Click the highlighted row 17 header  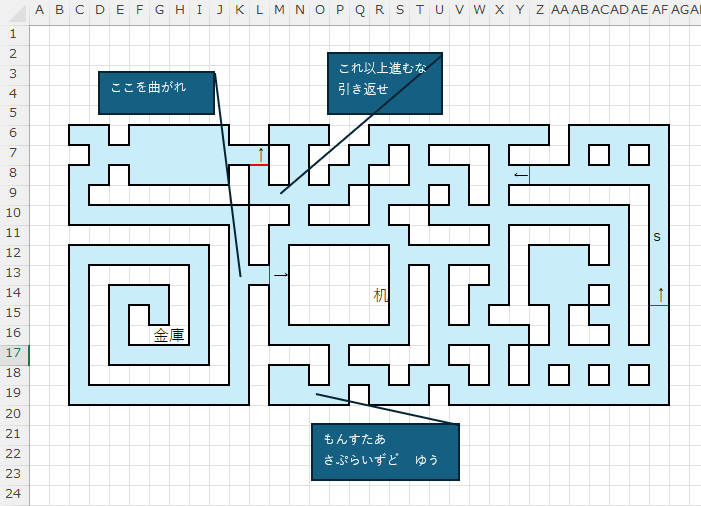click(14, 354)
